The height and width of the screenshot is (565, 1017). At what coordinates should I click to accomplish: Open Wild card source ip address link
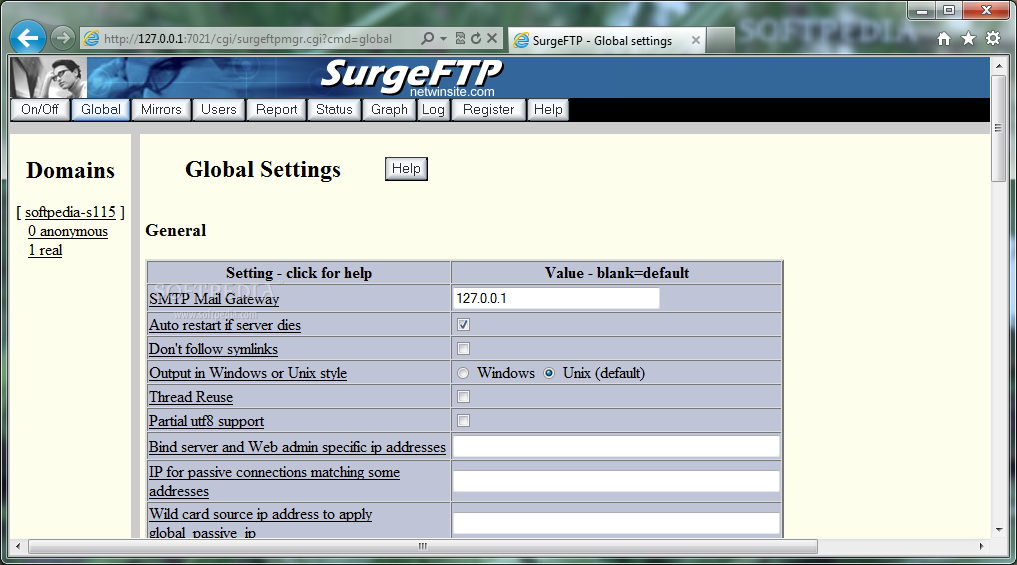pos(260,523)
